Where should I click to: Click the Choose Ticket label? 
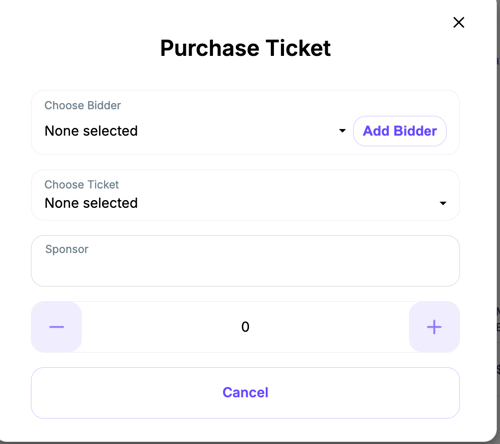82,185
